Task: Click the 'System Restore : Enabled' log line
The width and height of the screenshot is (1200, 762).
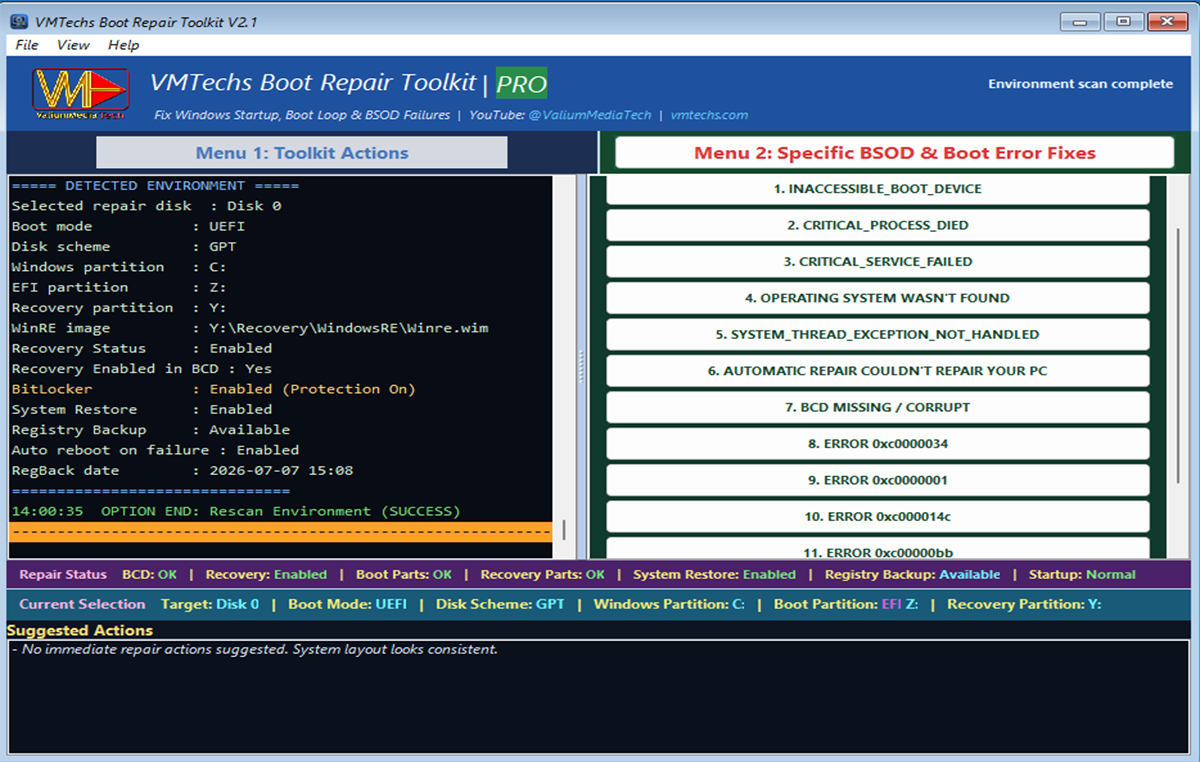Action: point(142,409)
